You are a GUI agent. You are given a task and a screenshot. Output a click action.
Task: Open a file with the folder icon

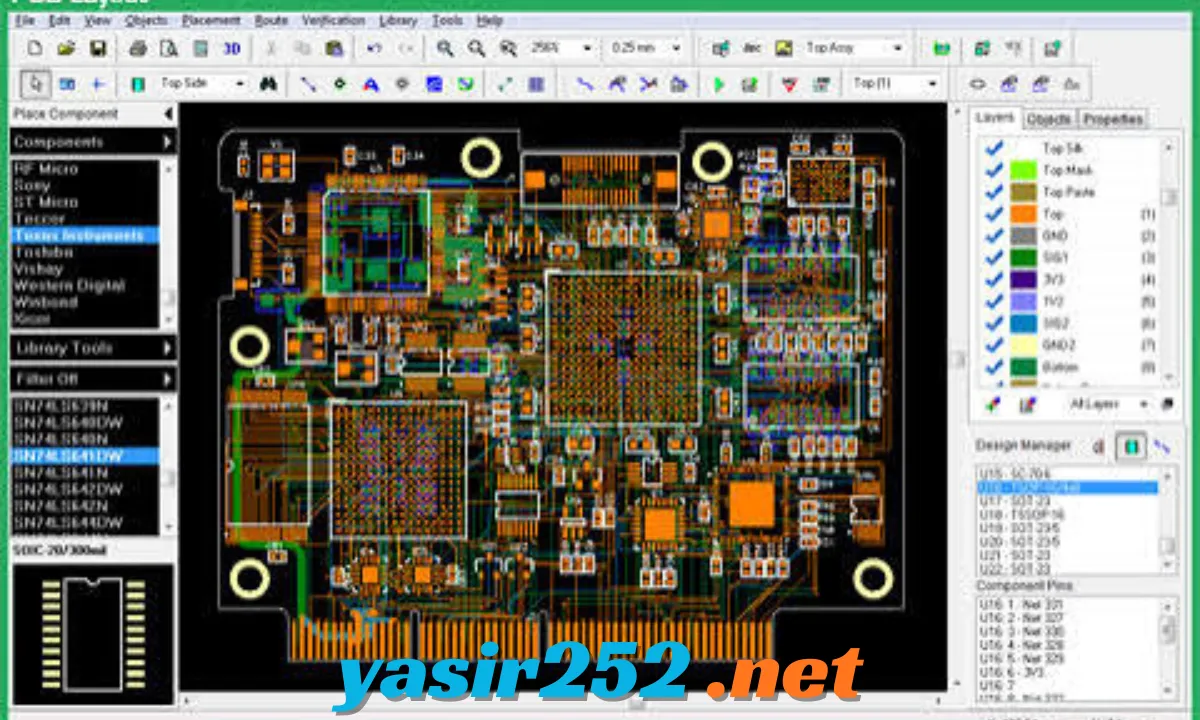[x=66, y=48]
